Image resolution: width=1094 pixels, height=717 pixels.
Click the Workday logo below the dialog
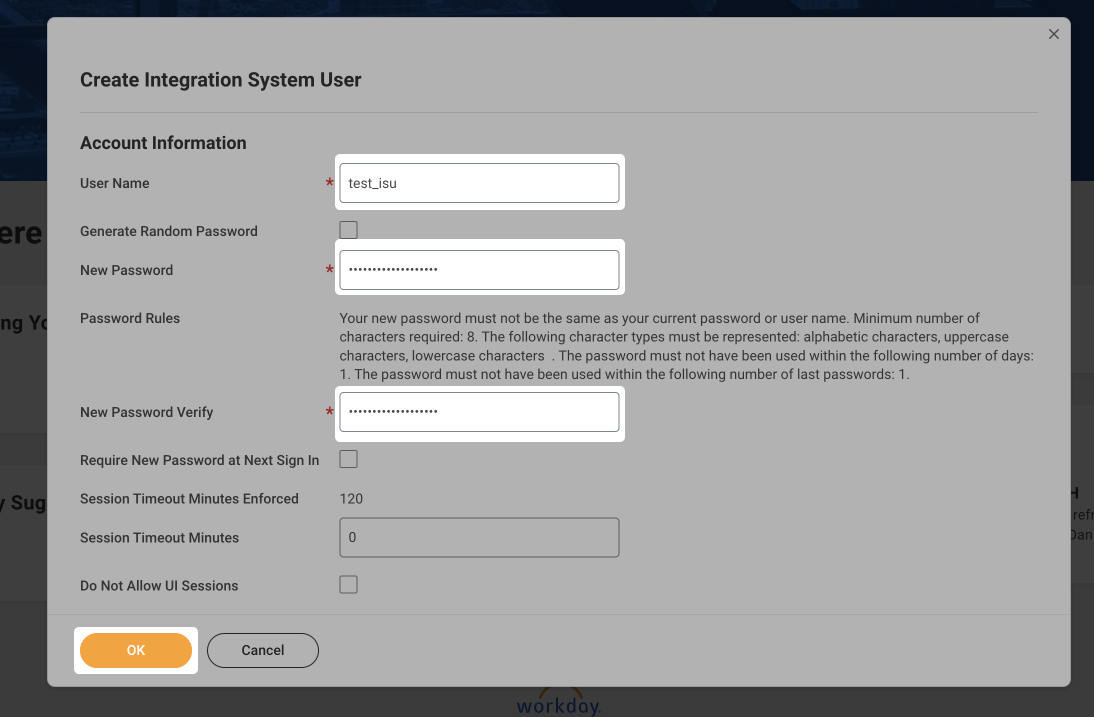pyautogui.click(x=558, y=703)
